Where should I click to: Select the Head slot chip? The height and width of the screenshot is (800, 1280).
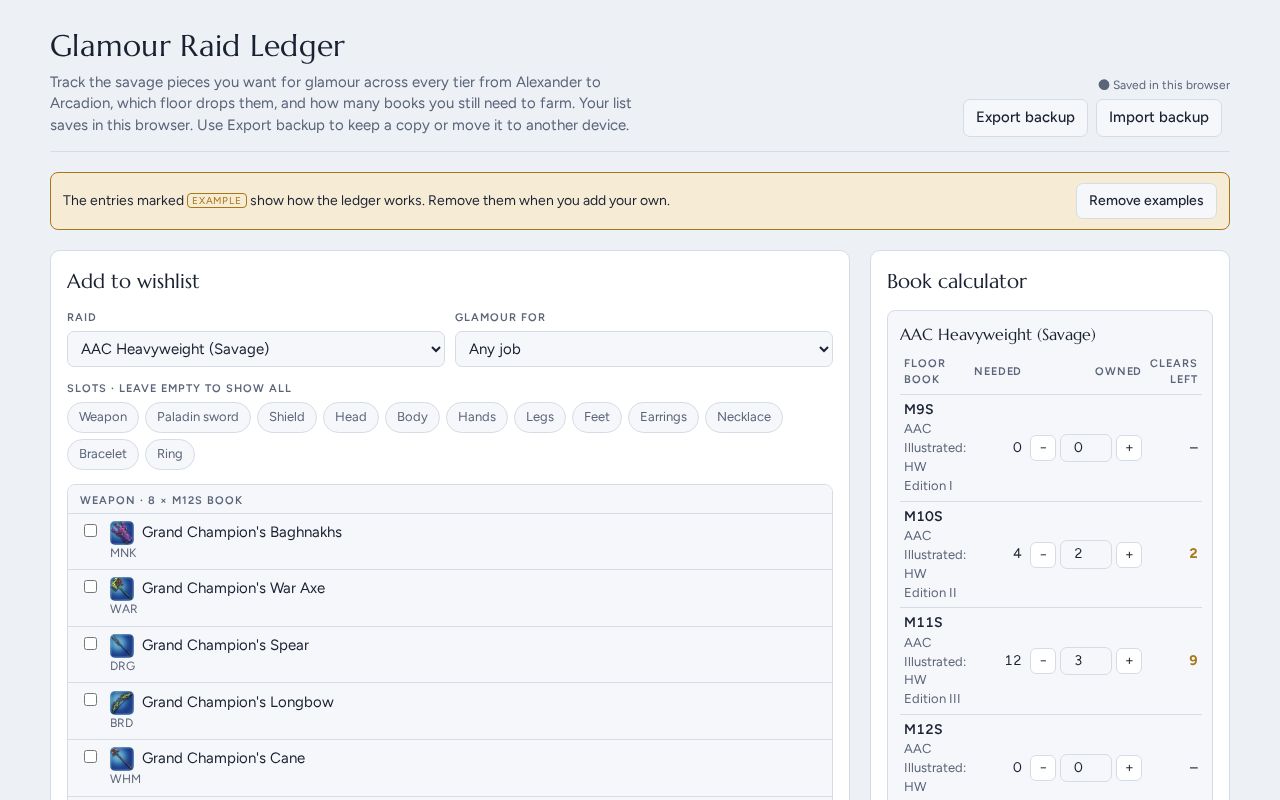[351, 417]
